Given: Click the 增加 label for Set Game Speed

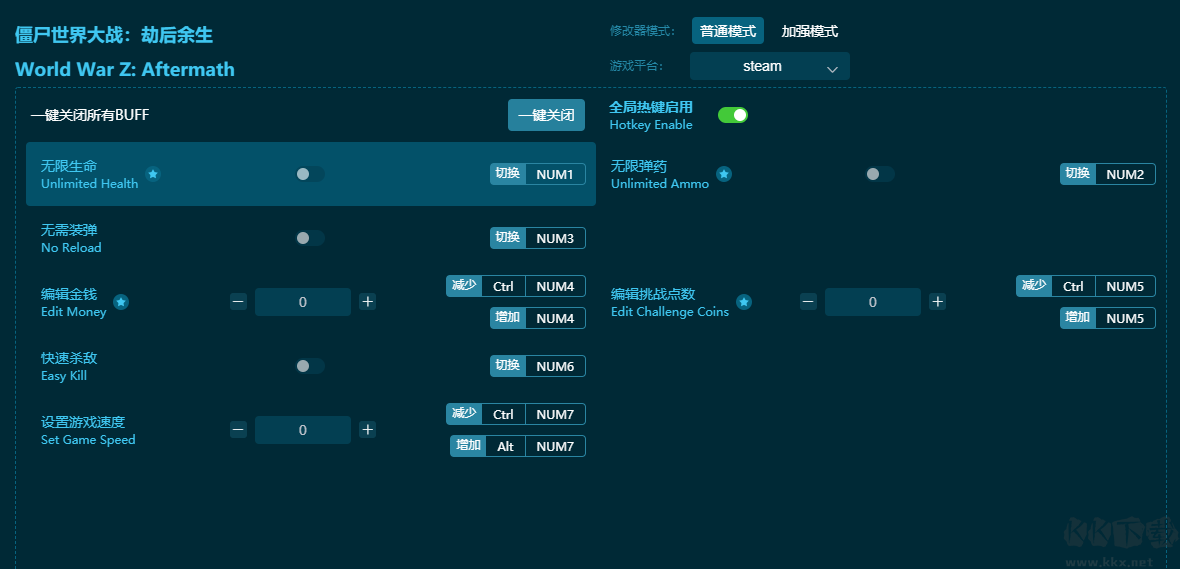Looking at the screenshot, I should (x=468, y=446).
